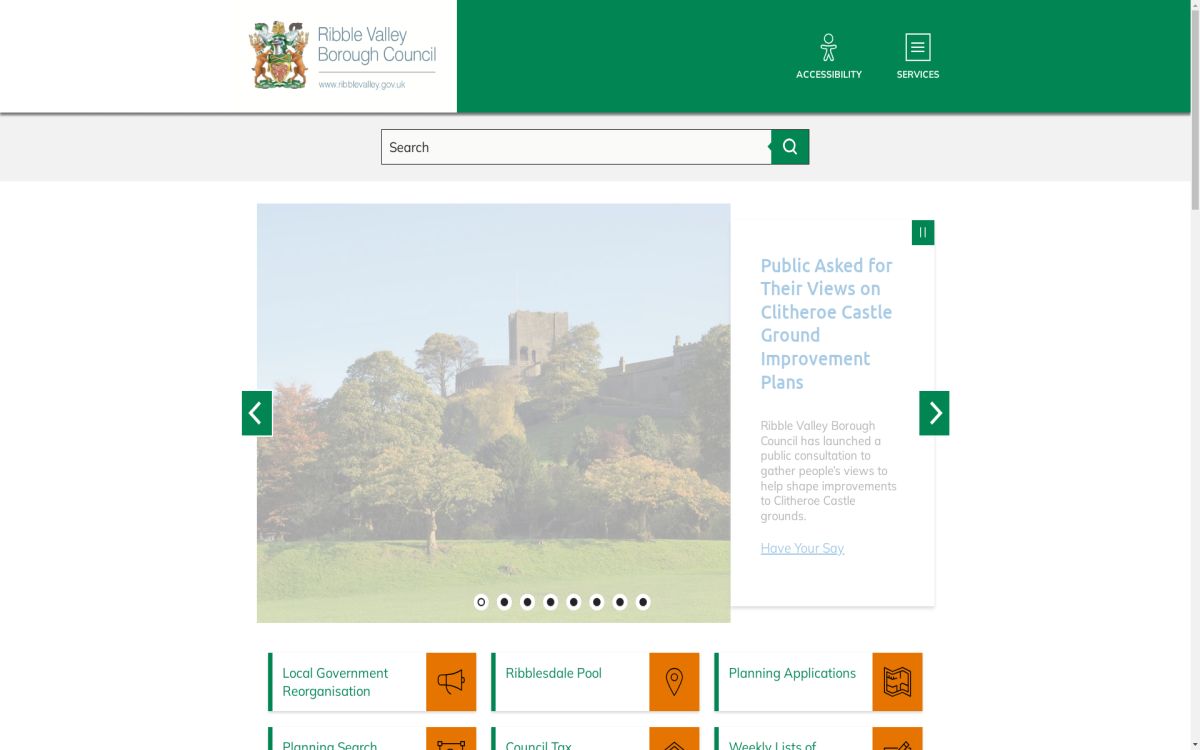Viewport: 1200px width, 750px height.
Task: Select the first carousel indicator dot
Action: pos(481,602)
